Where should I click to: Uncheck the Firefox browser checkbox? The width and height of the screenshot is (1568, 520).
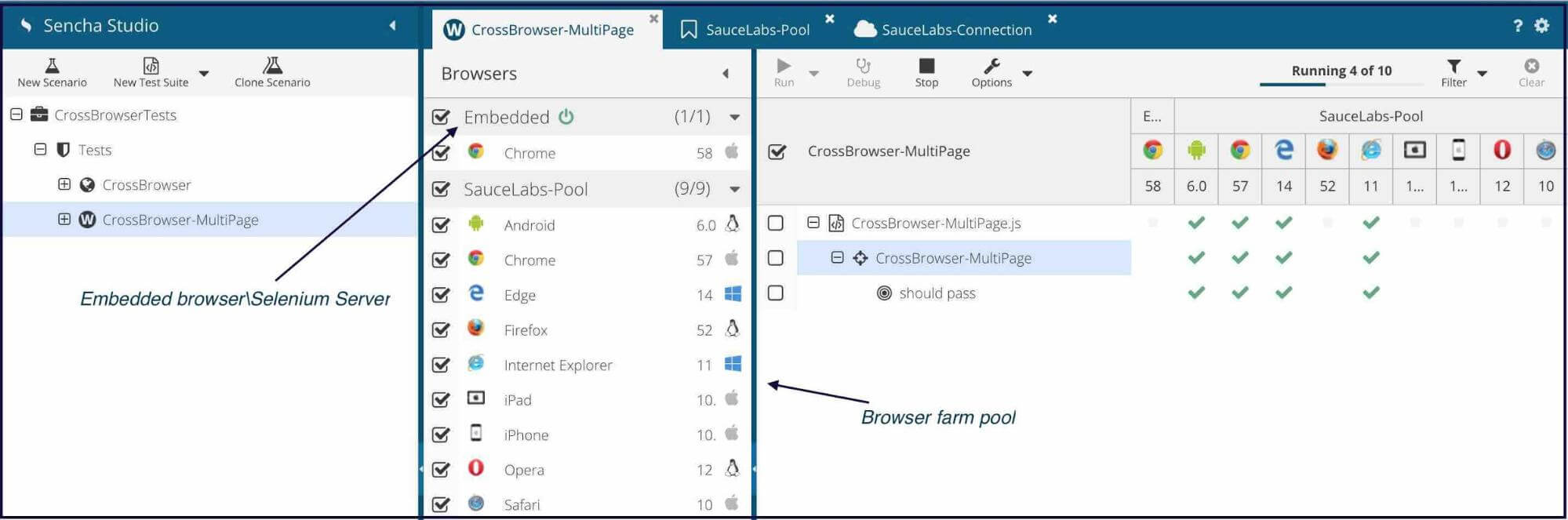441,329
